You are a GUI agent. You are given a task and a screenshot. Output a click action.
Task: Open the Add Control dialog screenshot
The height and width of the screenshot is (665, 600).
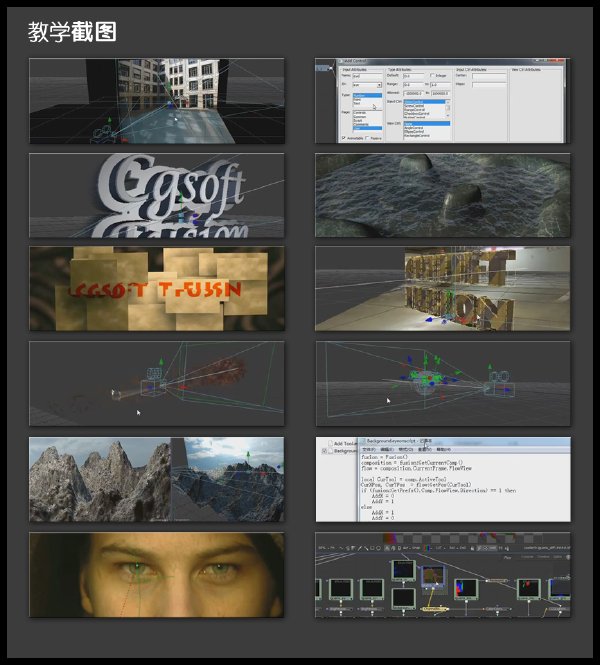tap(443, 101)
